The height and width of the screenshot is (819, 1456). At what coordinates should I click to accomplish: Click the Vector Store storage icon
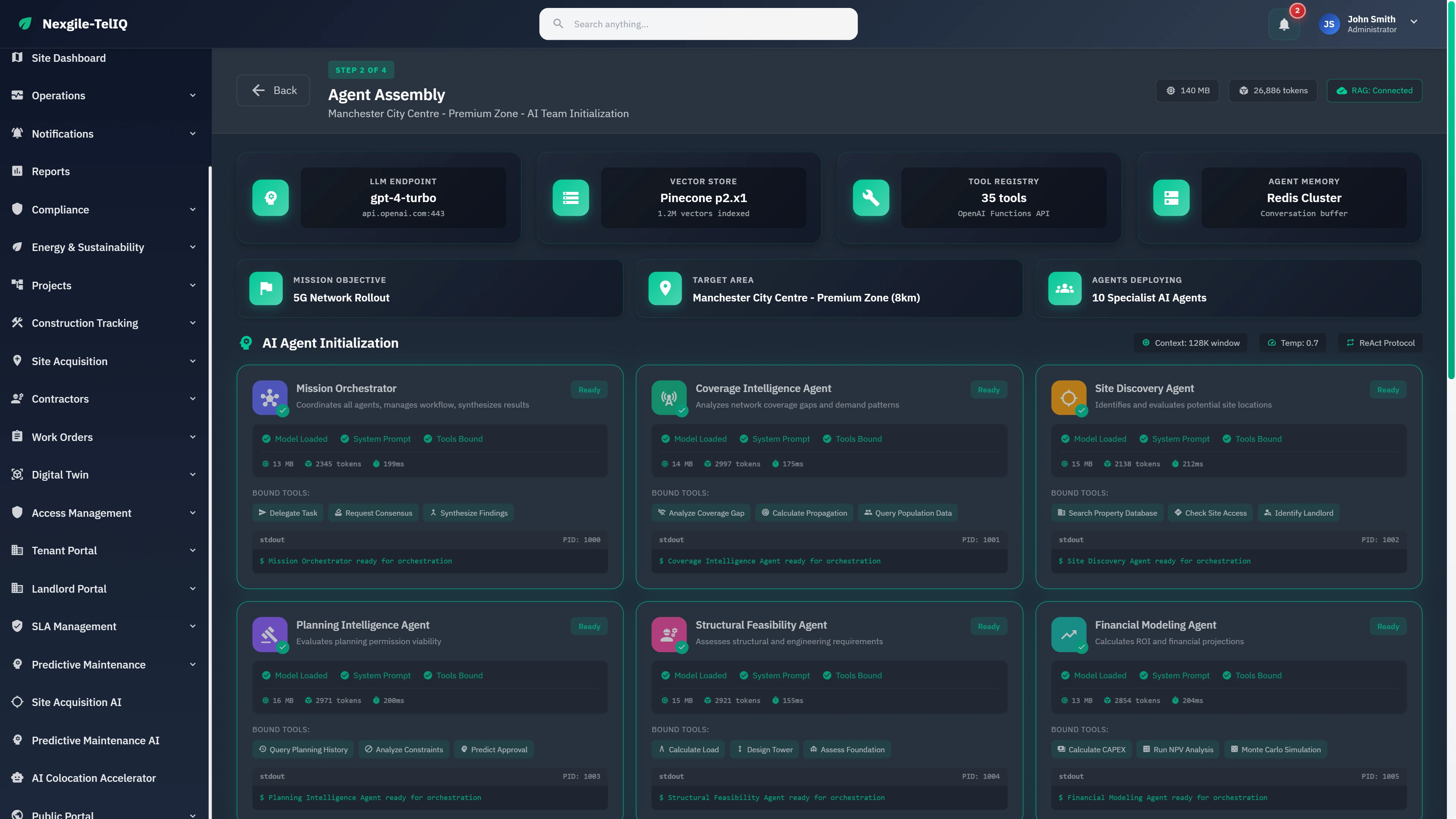point(570,198)
